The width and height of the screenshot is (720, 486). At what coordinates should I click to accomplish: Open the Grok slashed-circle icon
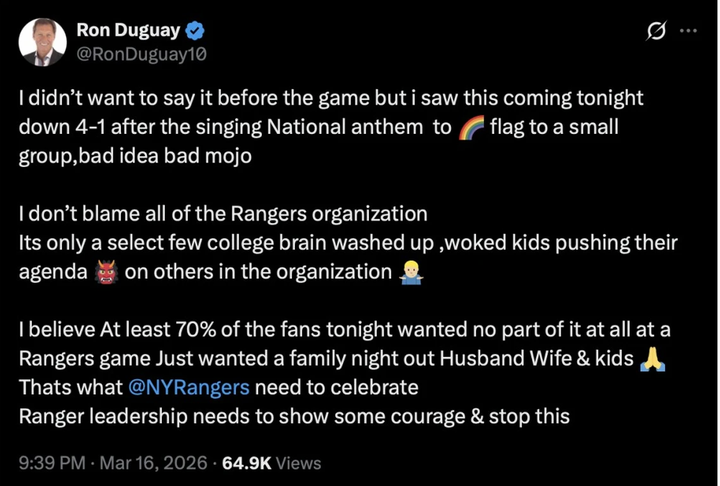[656, 32]
